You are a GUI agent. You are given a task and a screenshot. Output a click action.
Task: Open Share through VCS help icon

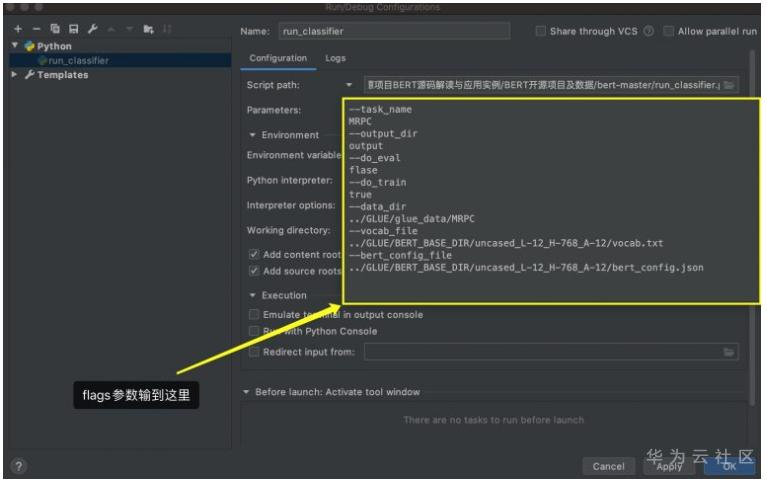click(x=649, y=31)
